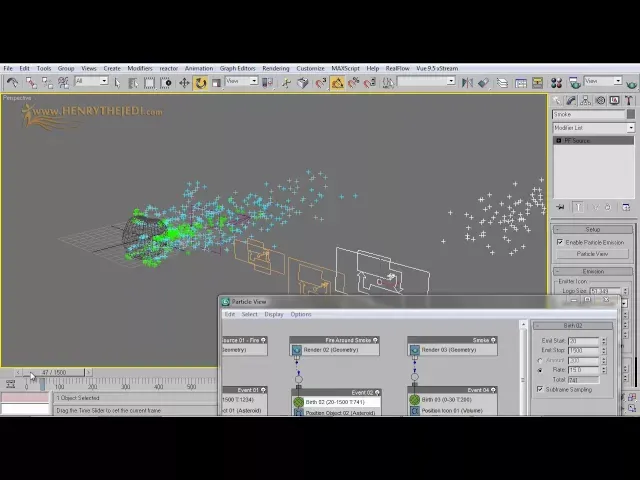Screen dimensions: 640x480
Task: Open the Rendering menu
Action: pos(275,68)
